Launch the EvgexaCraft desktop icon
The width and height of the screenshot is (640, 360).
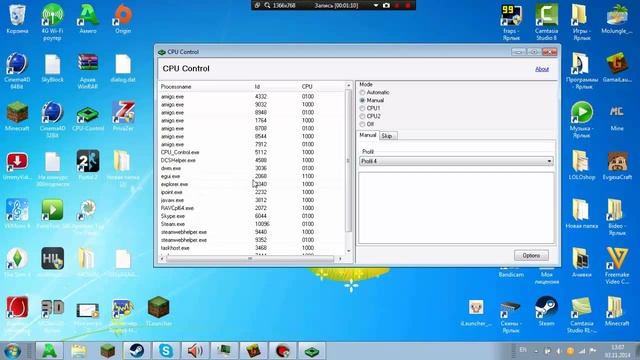[617, 165]
